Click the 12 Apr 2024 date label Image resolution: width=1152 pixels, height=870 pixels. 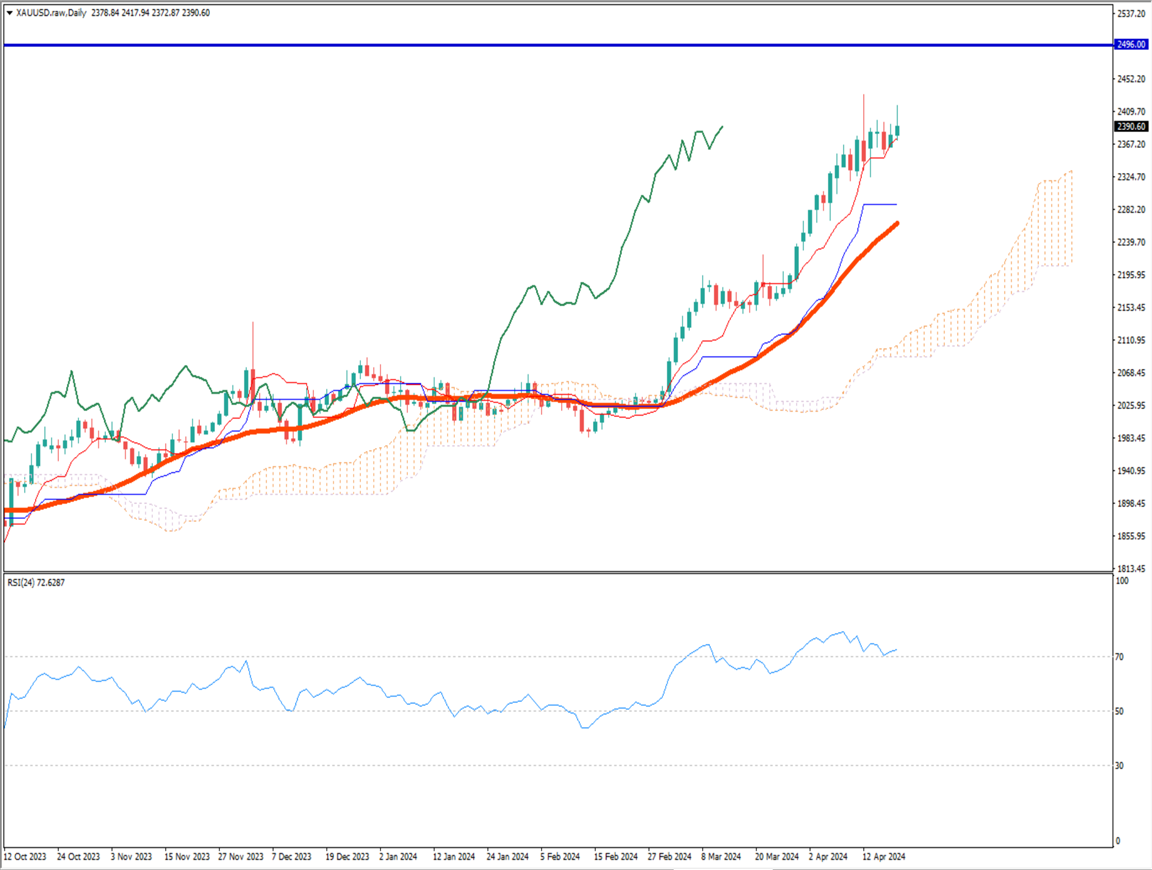[882, 857]
